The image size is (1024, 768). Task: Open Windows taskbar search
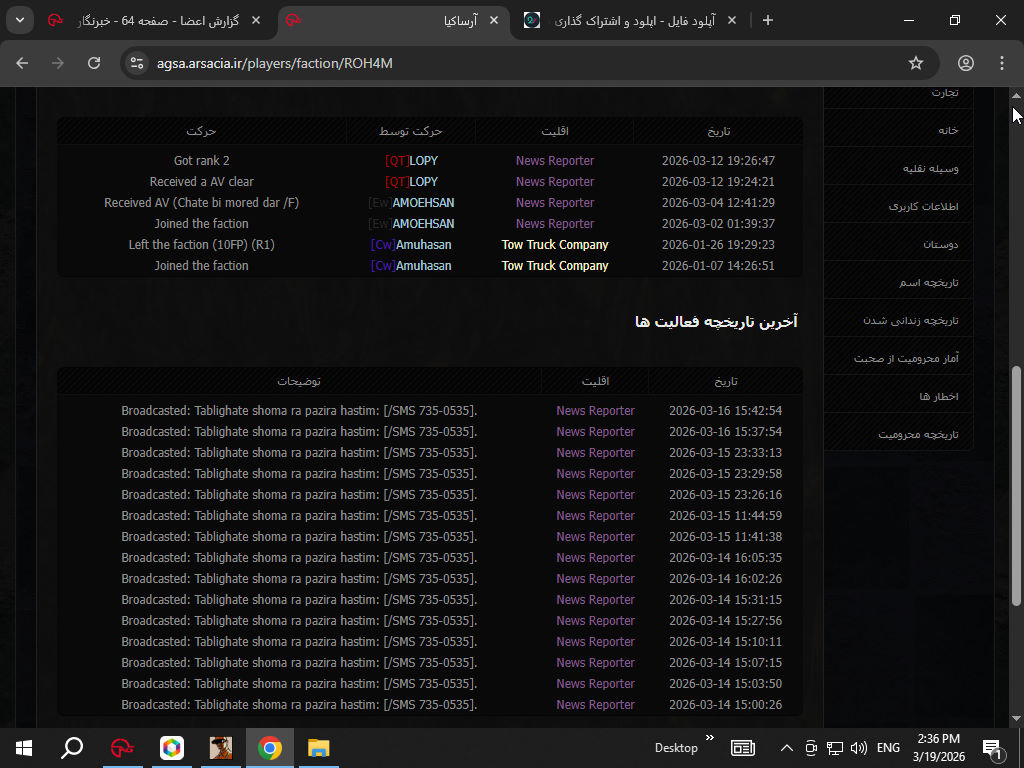click(72, 748)
